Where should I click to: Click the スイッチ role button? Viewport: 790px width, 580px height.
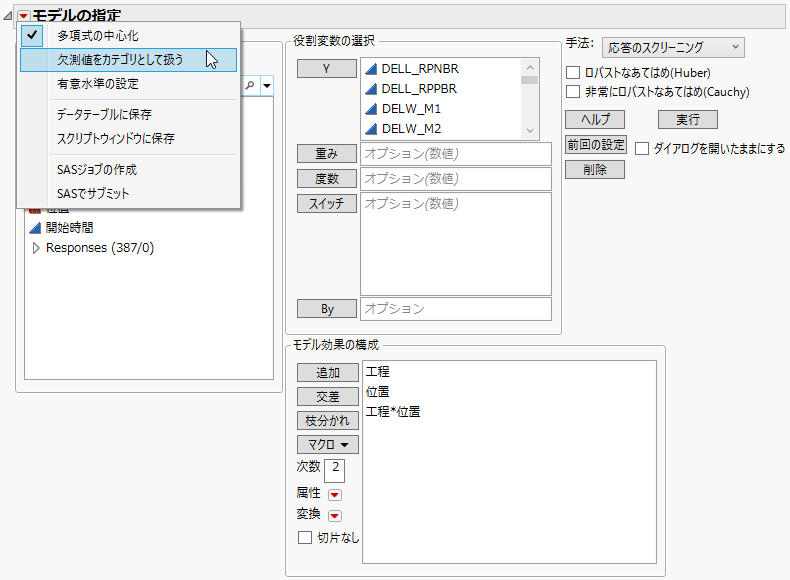(x=326, y=204)
